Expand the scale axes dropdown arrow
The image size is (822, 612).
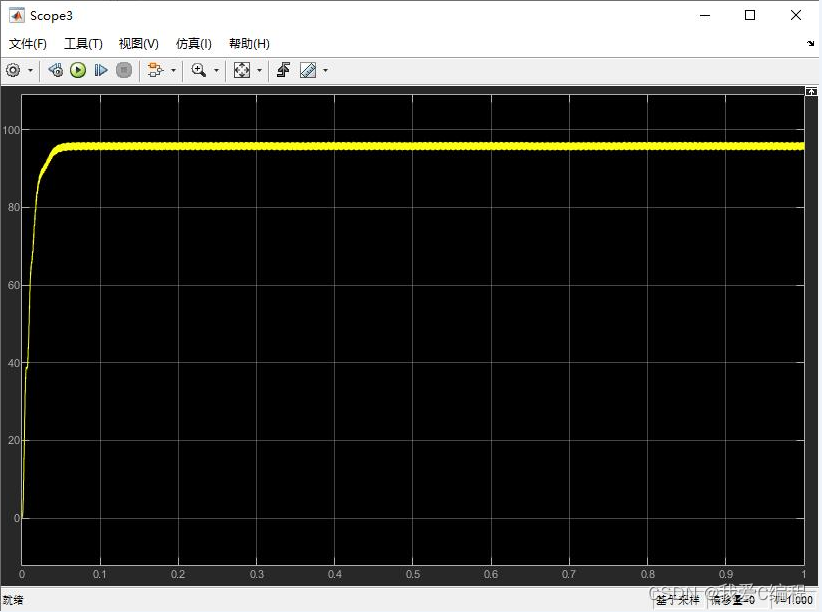[259, 70]
